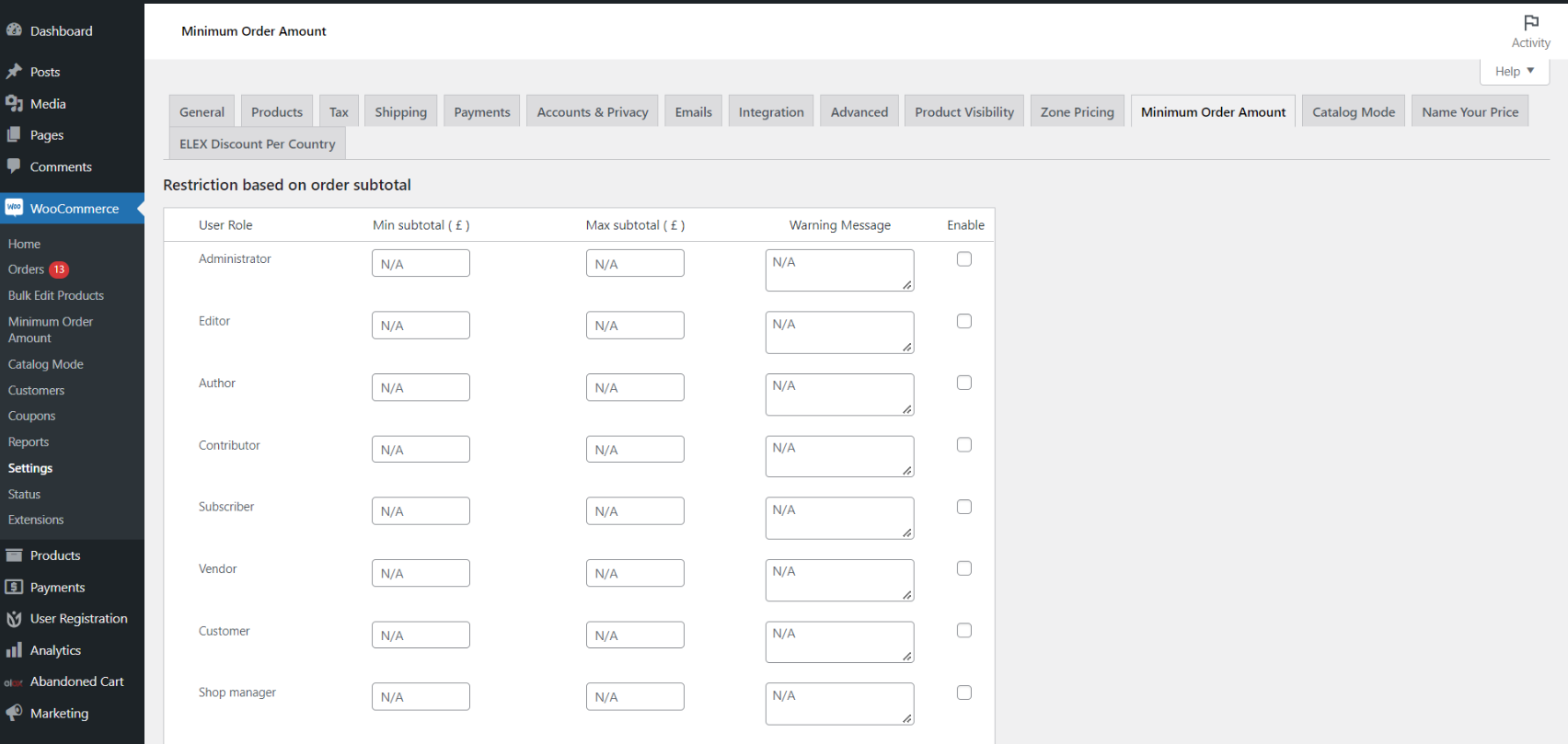Open Minimum Order Amount sidebar link
The width and height of the screenshot is (1568, 744).
click(x=51, y=329)
